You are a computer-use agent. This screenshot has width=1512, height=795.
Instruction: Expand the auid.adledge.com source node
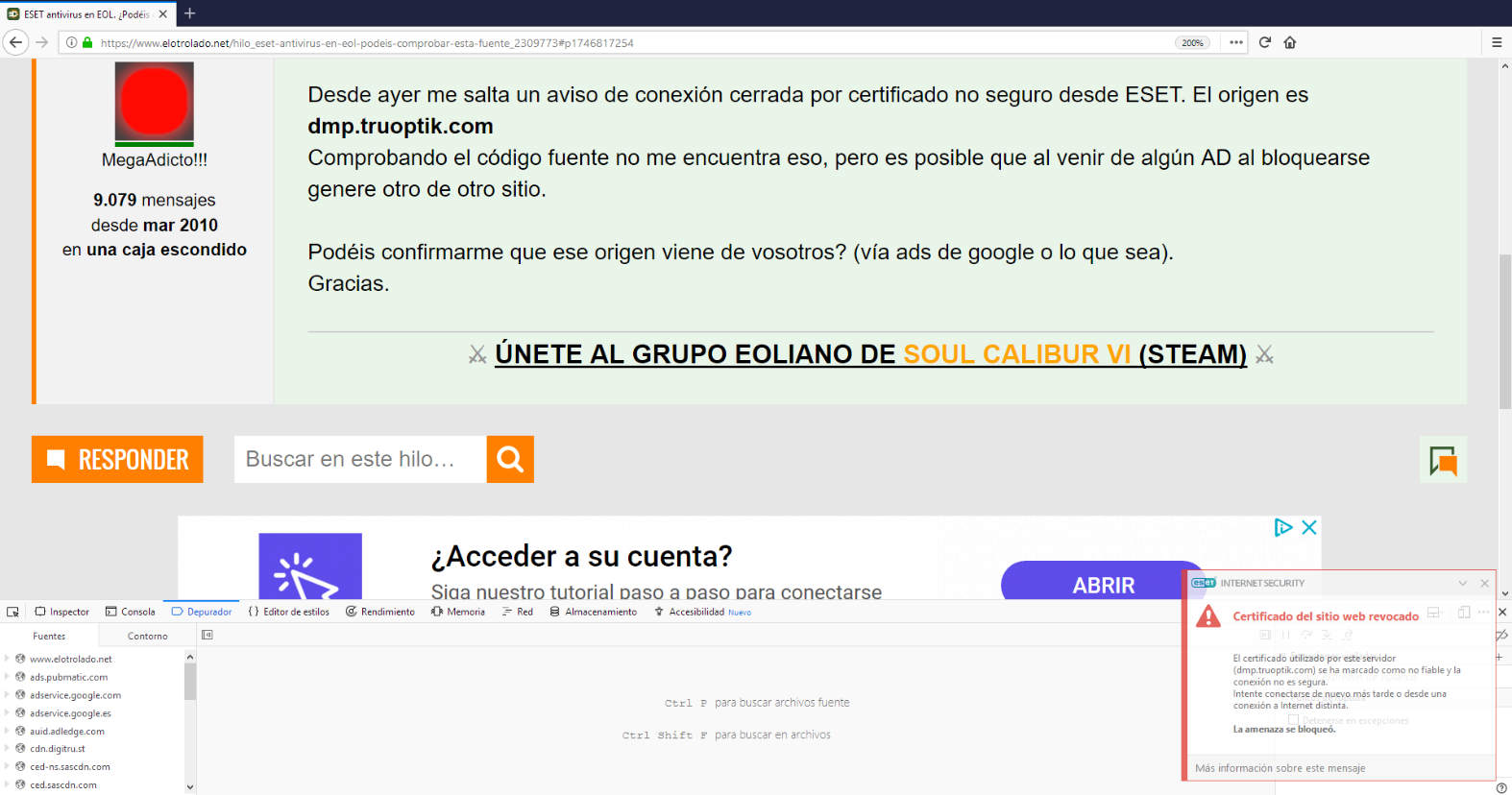tap(7, 731)
